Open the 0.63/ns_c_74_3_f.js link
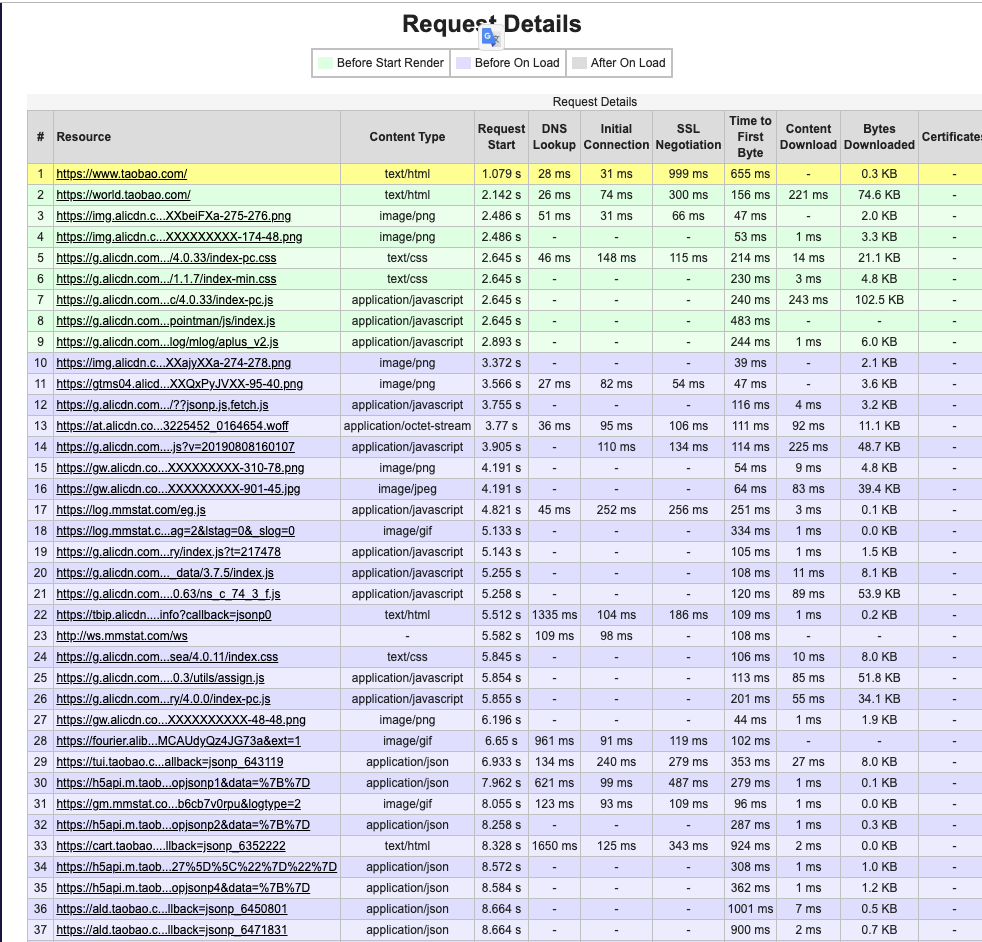This screenshot has height=942, width=982. coord(168,594)
